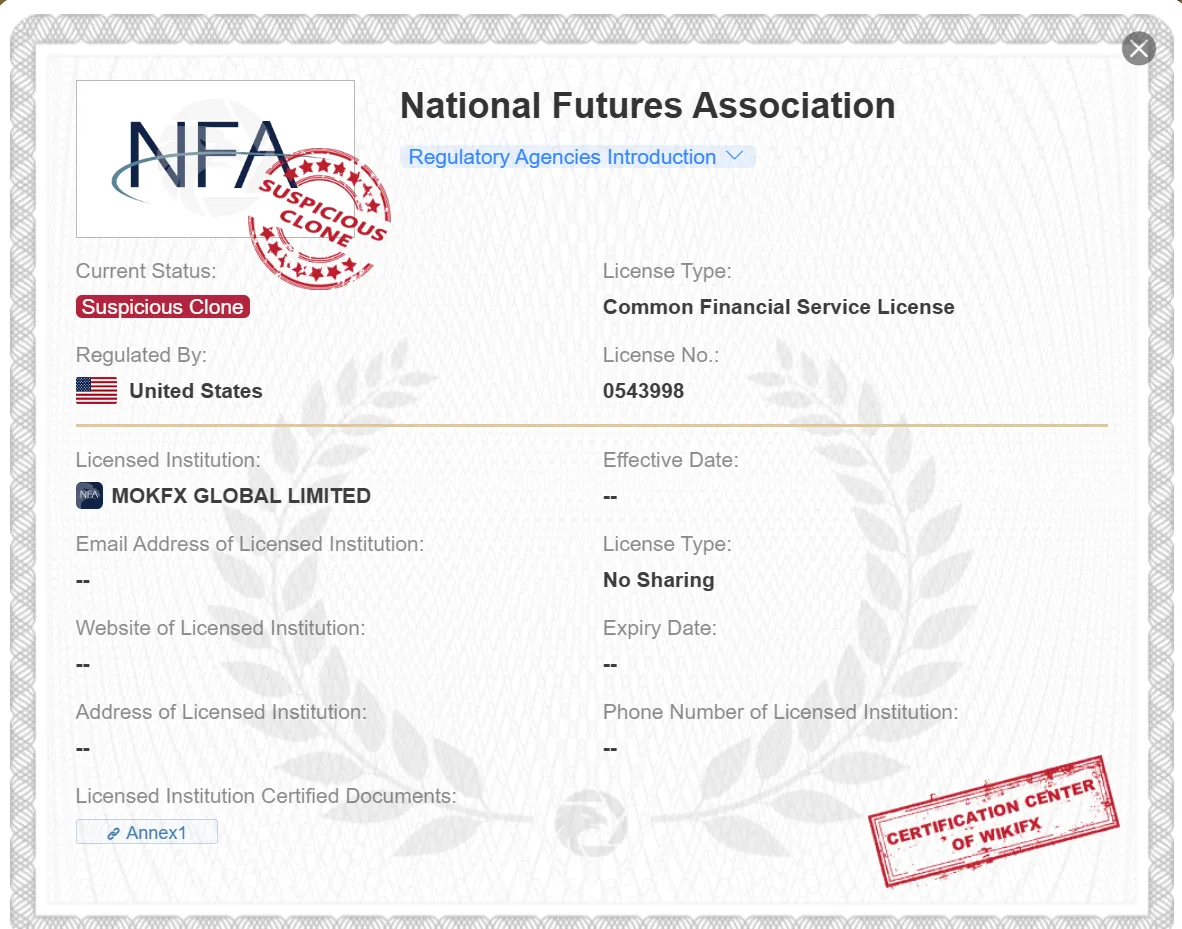Click Common Financial Service License text
The height and width of the screenshot is (929, 1182).
pos(779,307)
